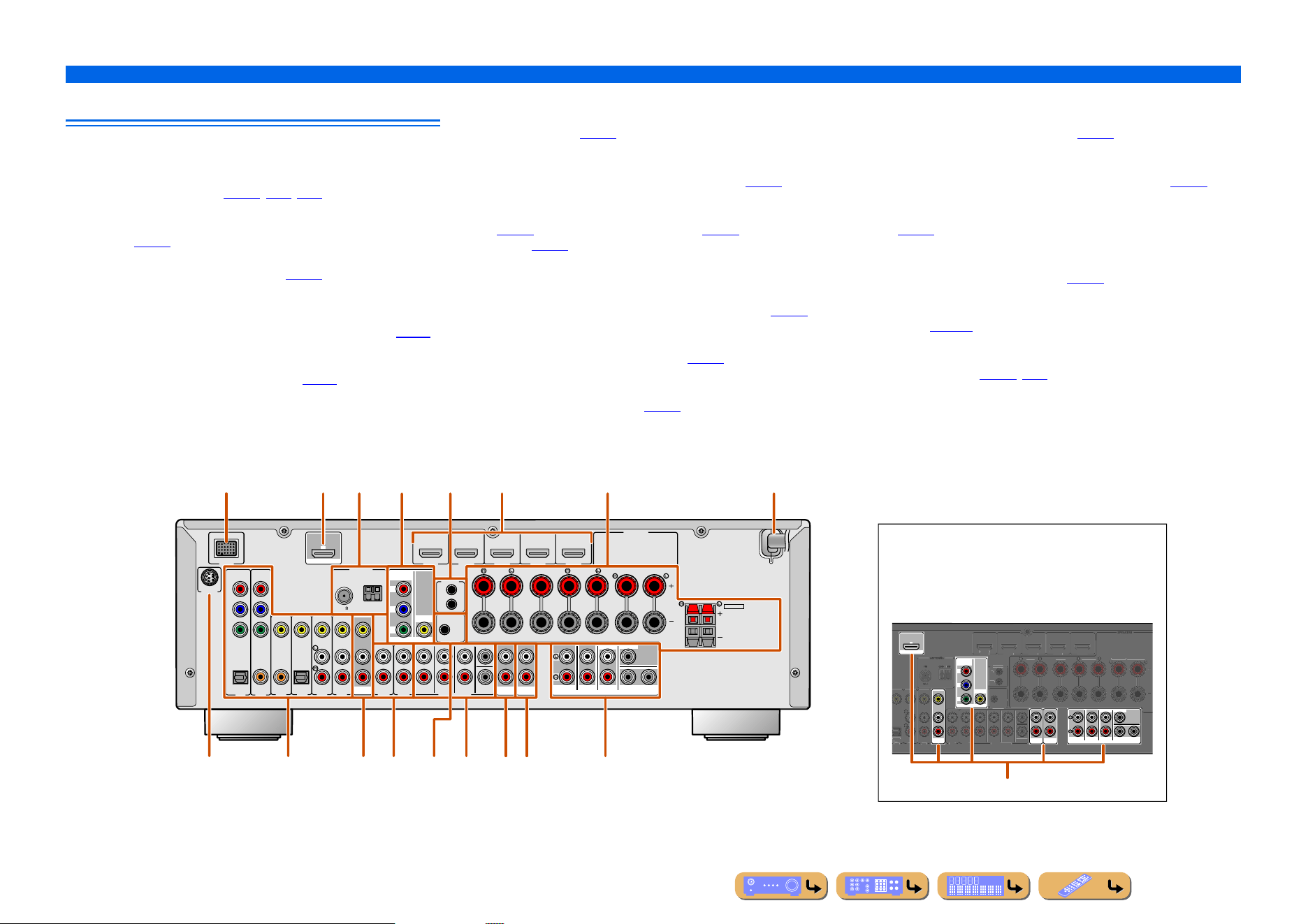This screenshot has width=1308, height=924.
Task: Click the solid blue title bar
Action: click(653, 74)
